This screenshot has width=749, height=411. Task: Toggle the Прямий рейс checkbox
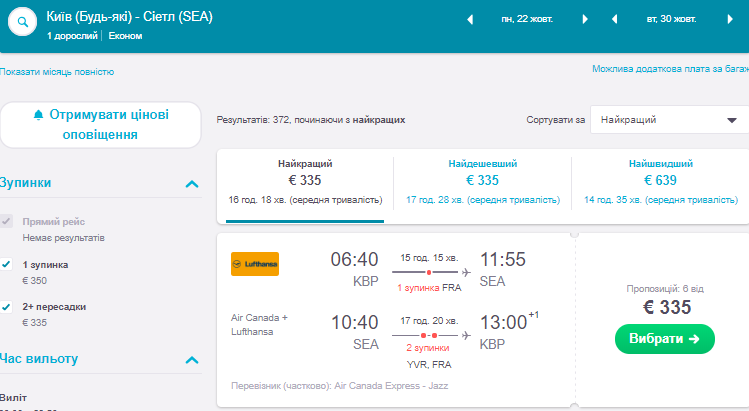[x=7, y=221]
